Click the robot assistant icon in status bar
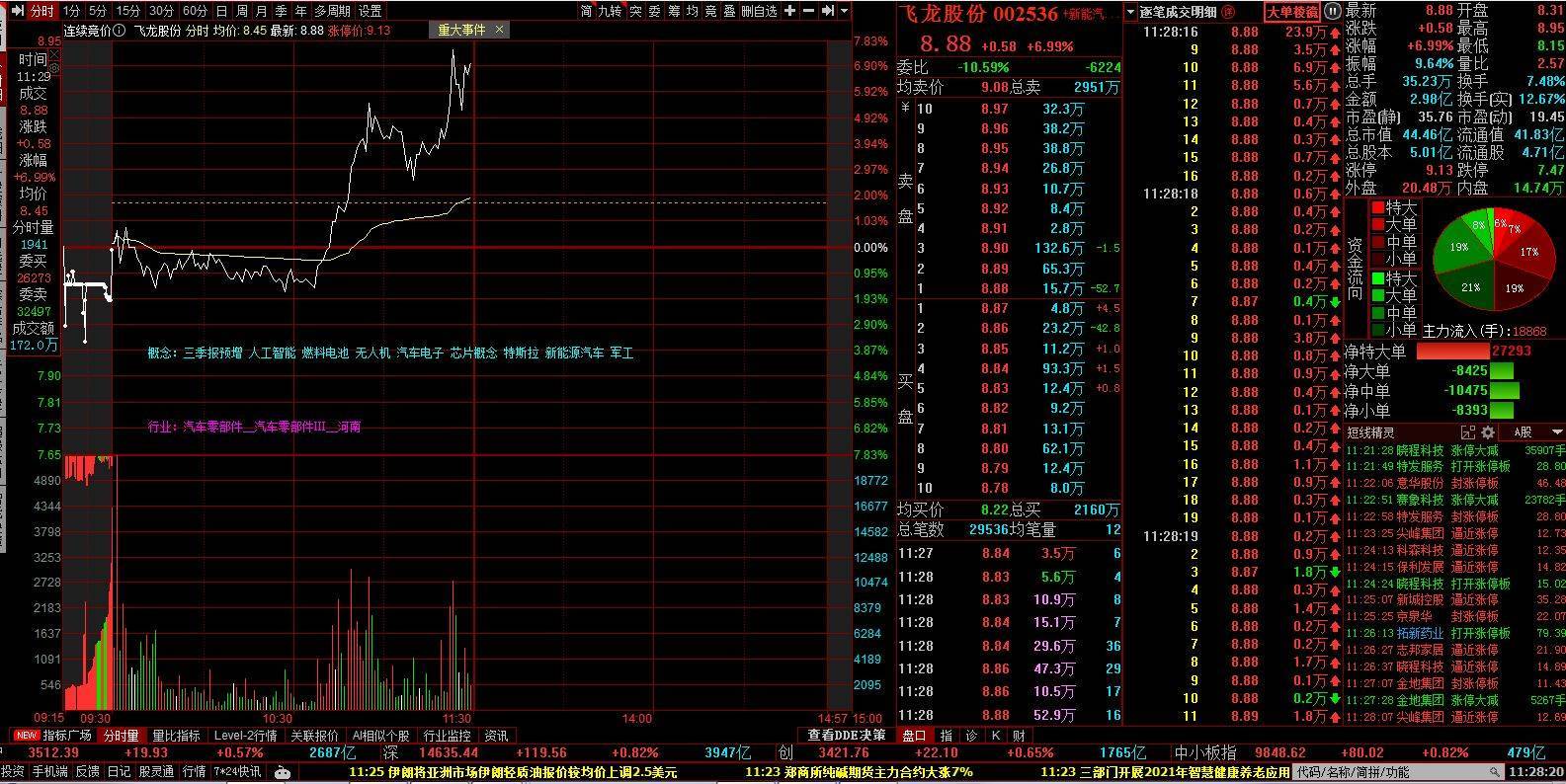Screen dimensions: 1566x784 pos(283,772)
